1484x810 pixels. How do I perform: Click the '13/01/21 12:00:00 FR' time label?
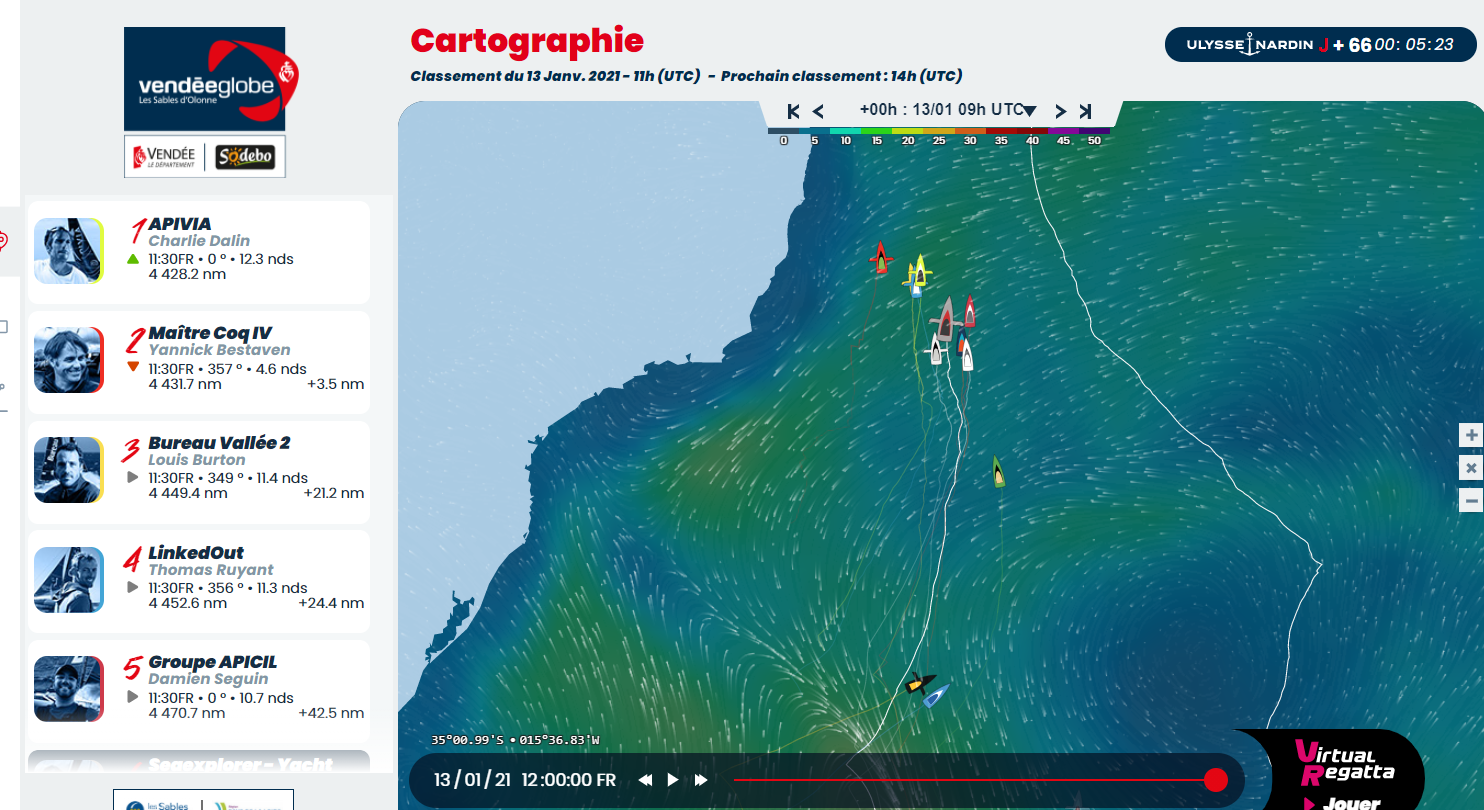click(525, 780)
